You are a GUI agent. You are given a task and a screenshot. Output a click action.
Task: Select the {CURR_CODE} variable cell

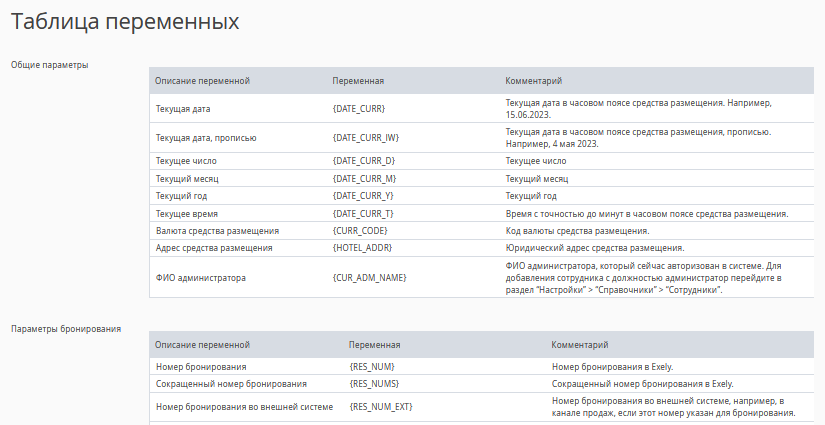[360, 231]
